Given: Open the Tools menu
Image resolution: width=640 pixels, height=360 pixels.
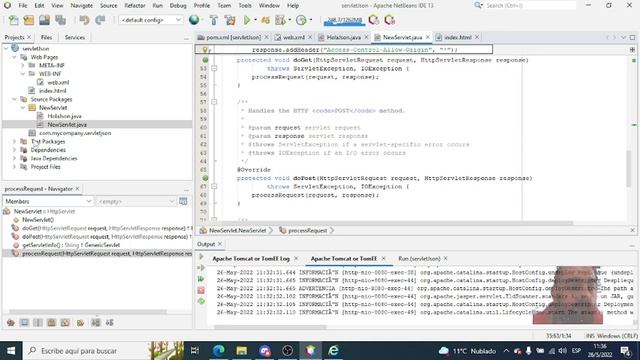Looking at the screenshot, I should click(x=245, y=6).
